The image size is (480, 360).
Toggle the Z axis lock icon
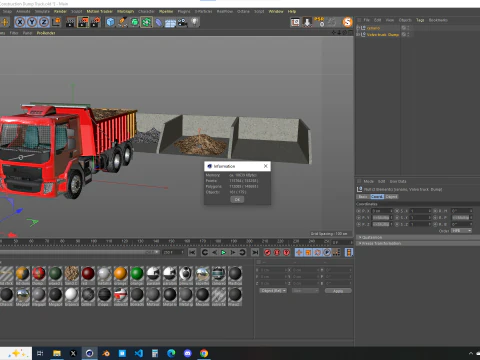pos(44,22)
